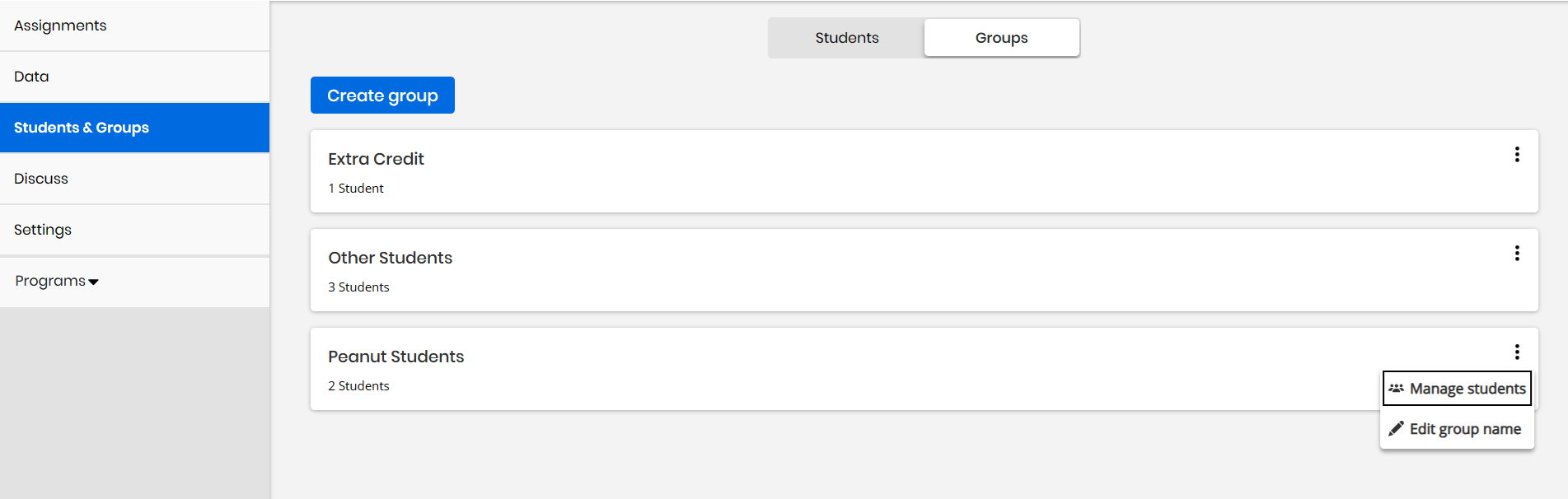Click the Peanut Students three-dot menu icon
This screenshot has height=499, width=1568.
(x=1517, y=352)
